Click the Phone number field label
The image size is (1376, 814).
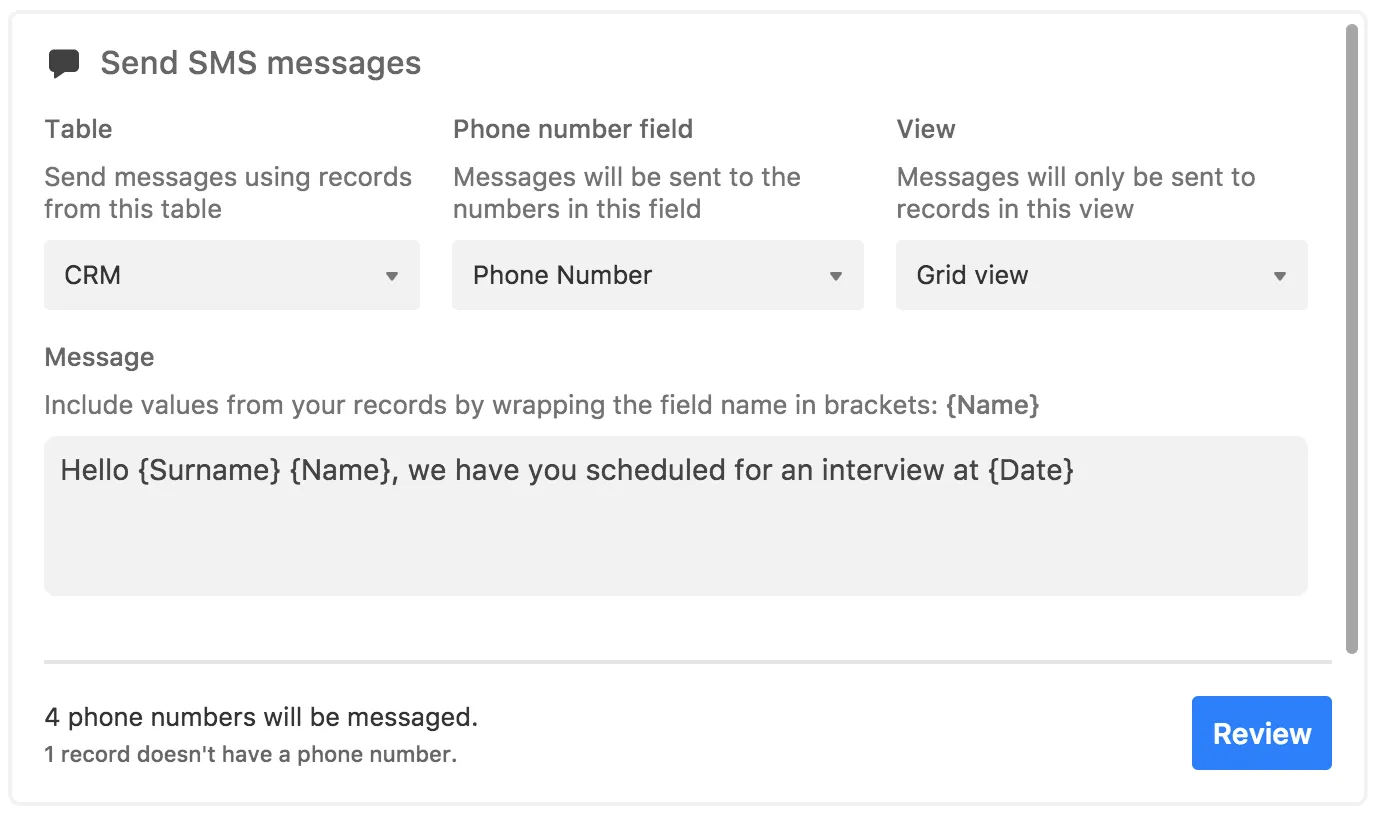click(572, 129)
